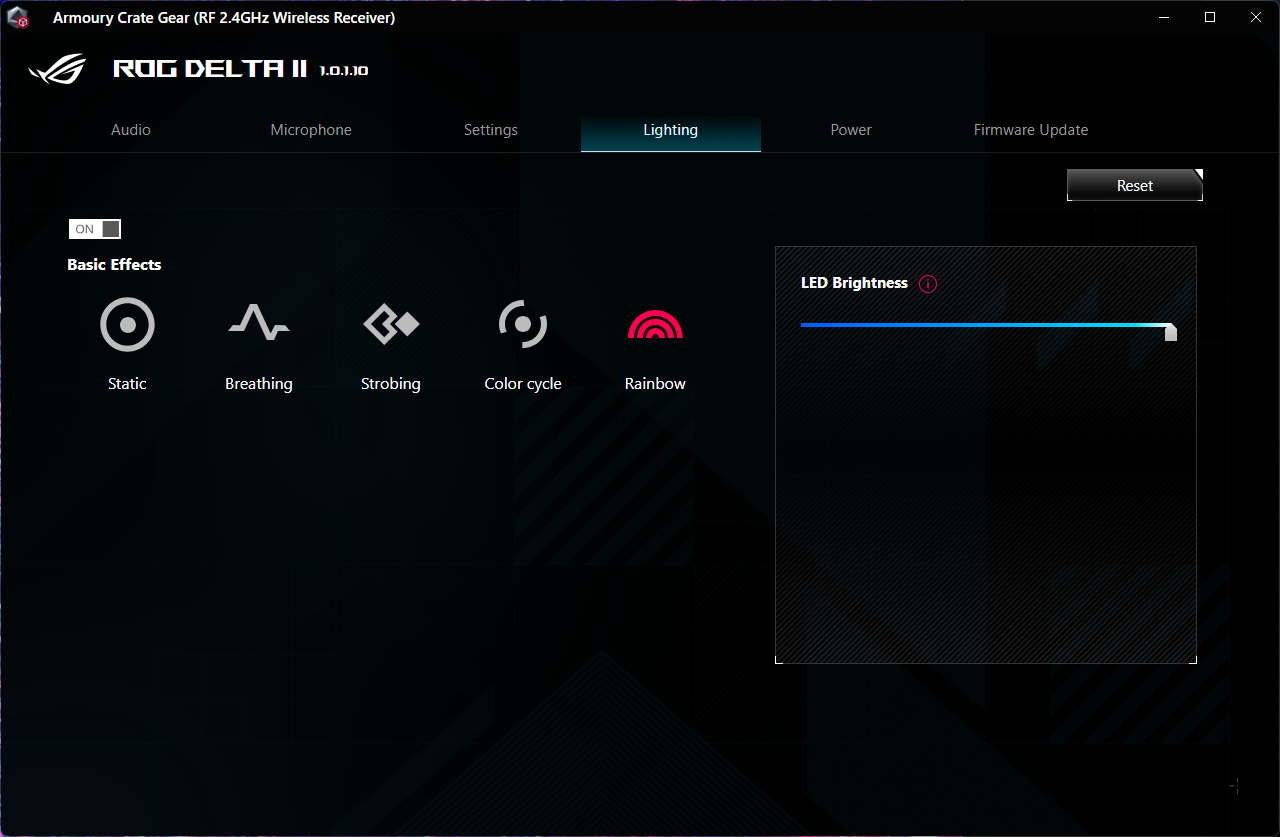Click the LED Brightness slider track
This screenshot has width=1280, height=837.
click(985, 325)
